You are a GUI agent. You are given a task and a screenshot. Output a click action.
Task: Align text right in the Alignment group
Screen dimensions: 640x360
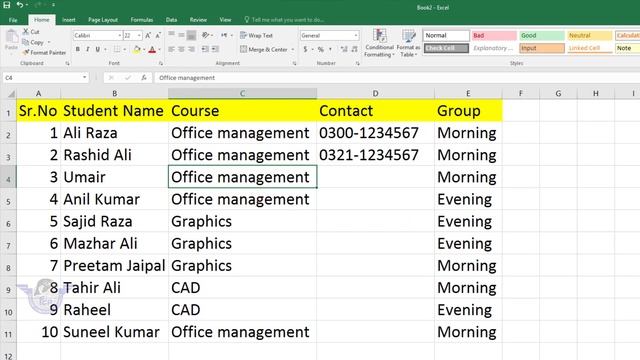tap(191, 49)
